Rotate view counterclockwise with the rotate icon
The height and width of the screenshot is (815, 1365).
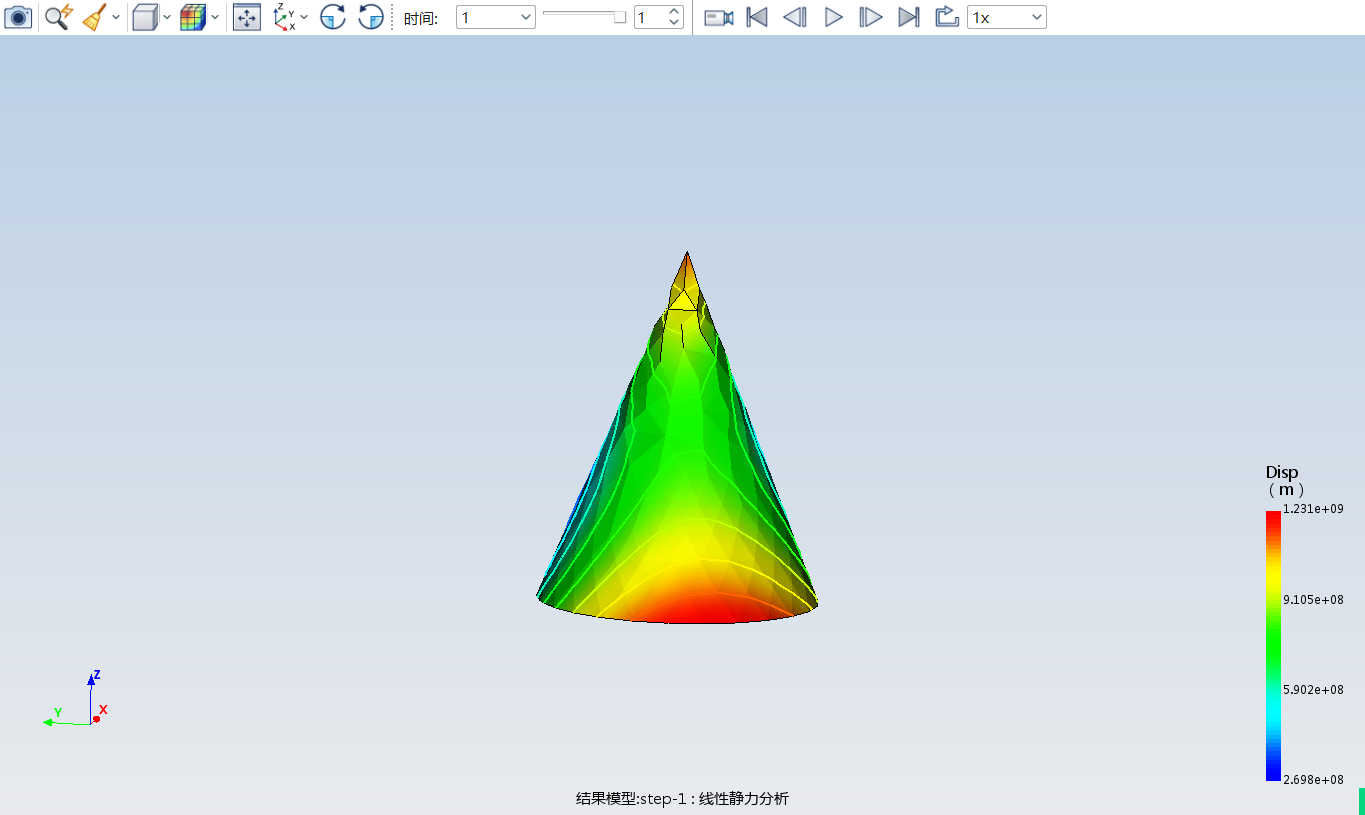coord(371,17)
